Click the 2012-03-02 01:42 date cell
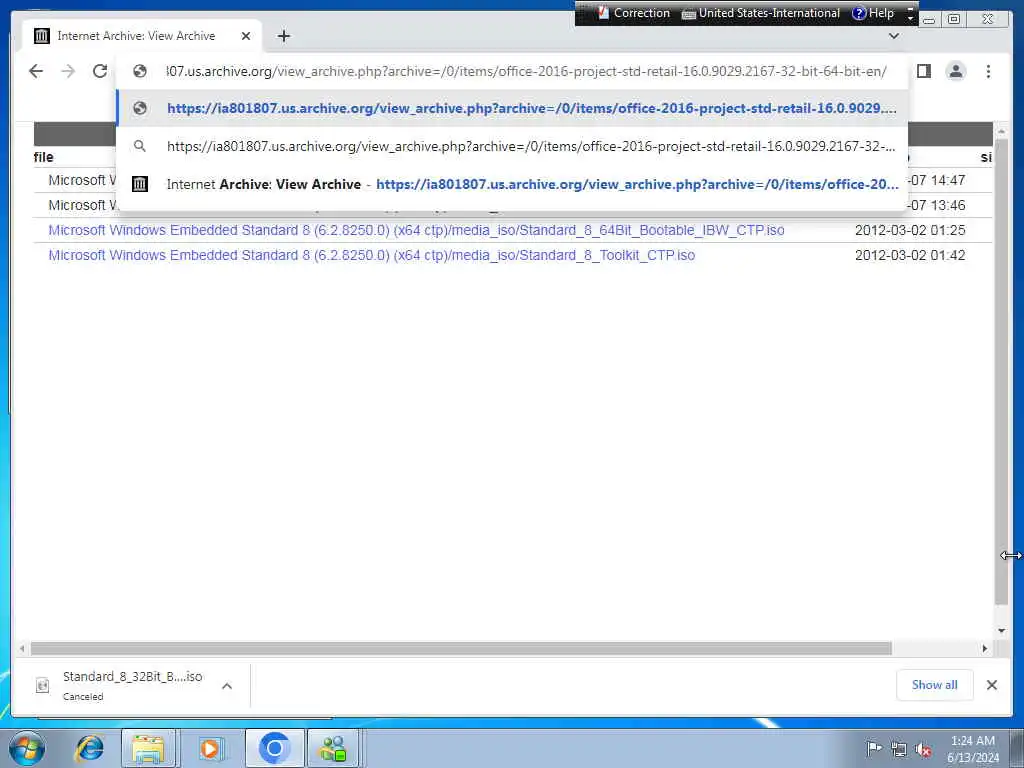1024x768 pixels. pyautogui.click(x=910, y=255)
